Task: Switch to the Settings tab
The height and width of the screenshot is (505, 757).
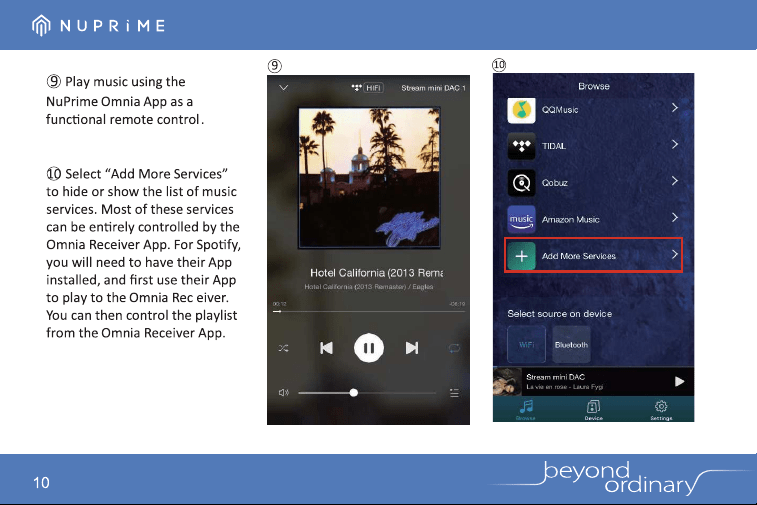Action: [661, 410]
